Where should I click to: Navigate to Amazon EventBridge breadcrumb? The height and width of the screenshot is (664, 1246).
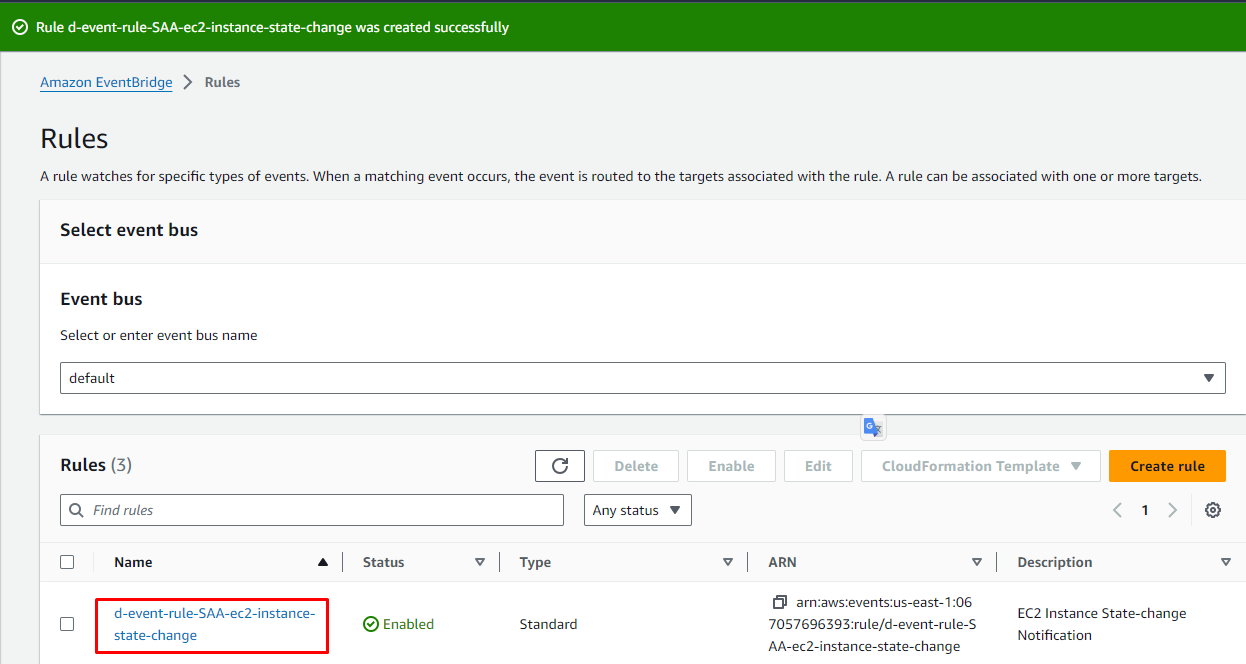106,82
